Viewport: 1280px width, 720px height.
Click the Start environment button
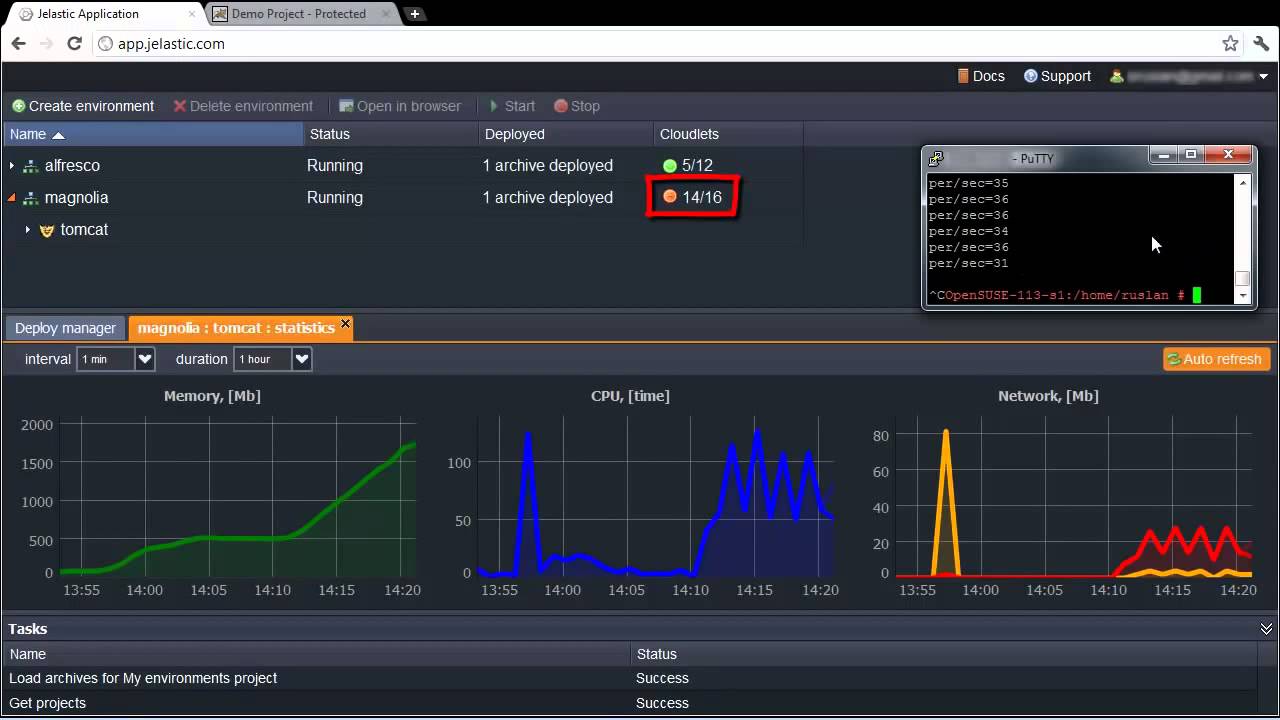pos(512,106)
